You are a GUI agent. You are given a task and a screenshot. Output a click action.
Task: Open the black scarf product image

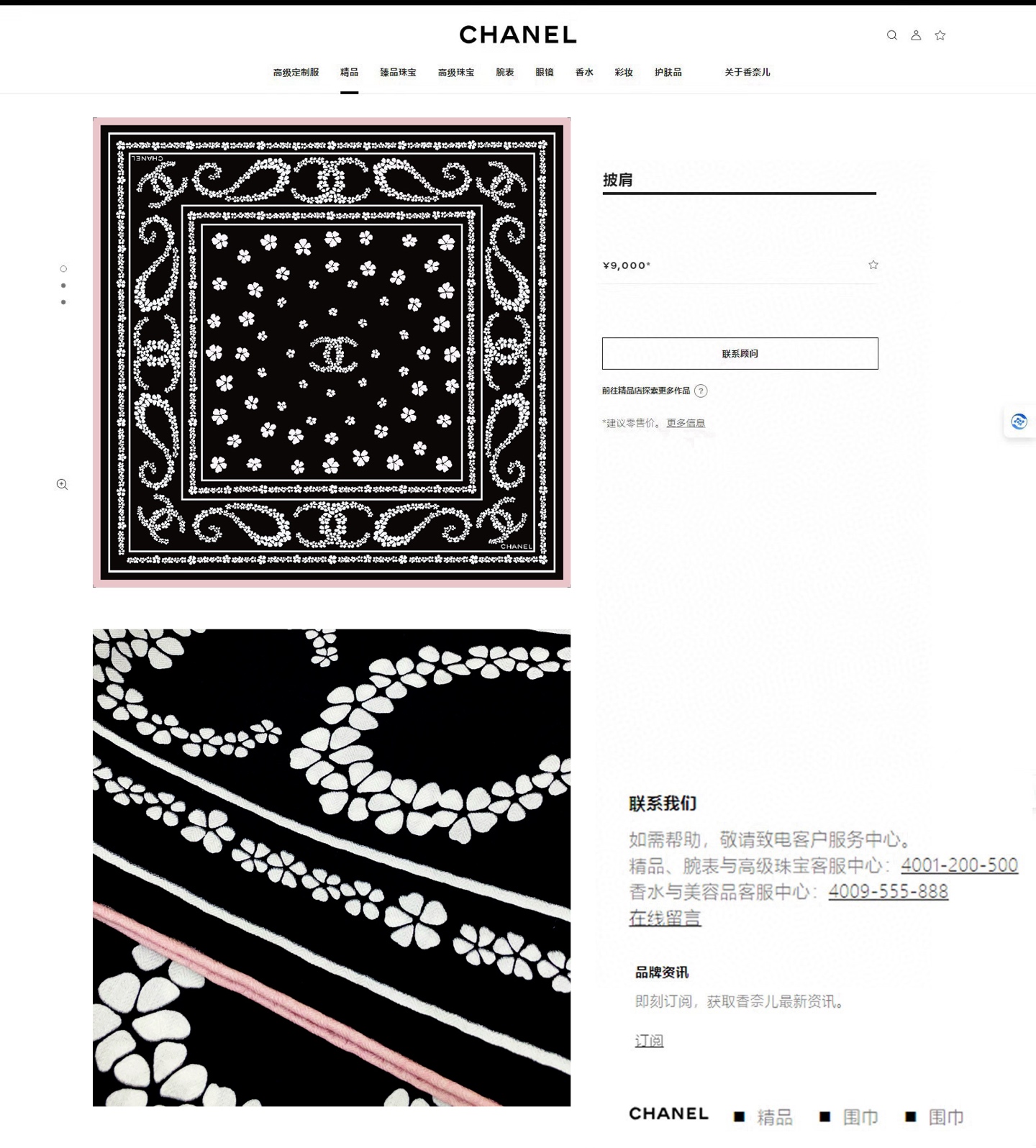[332, 352]
